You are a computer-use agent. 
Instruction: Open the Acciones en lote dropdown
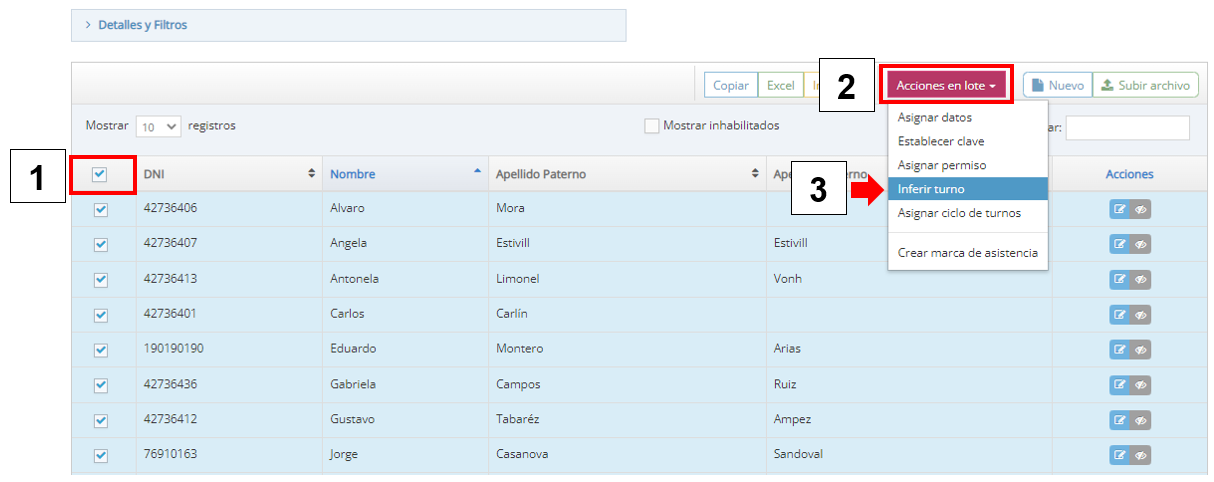point(946,86)
